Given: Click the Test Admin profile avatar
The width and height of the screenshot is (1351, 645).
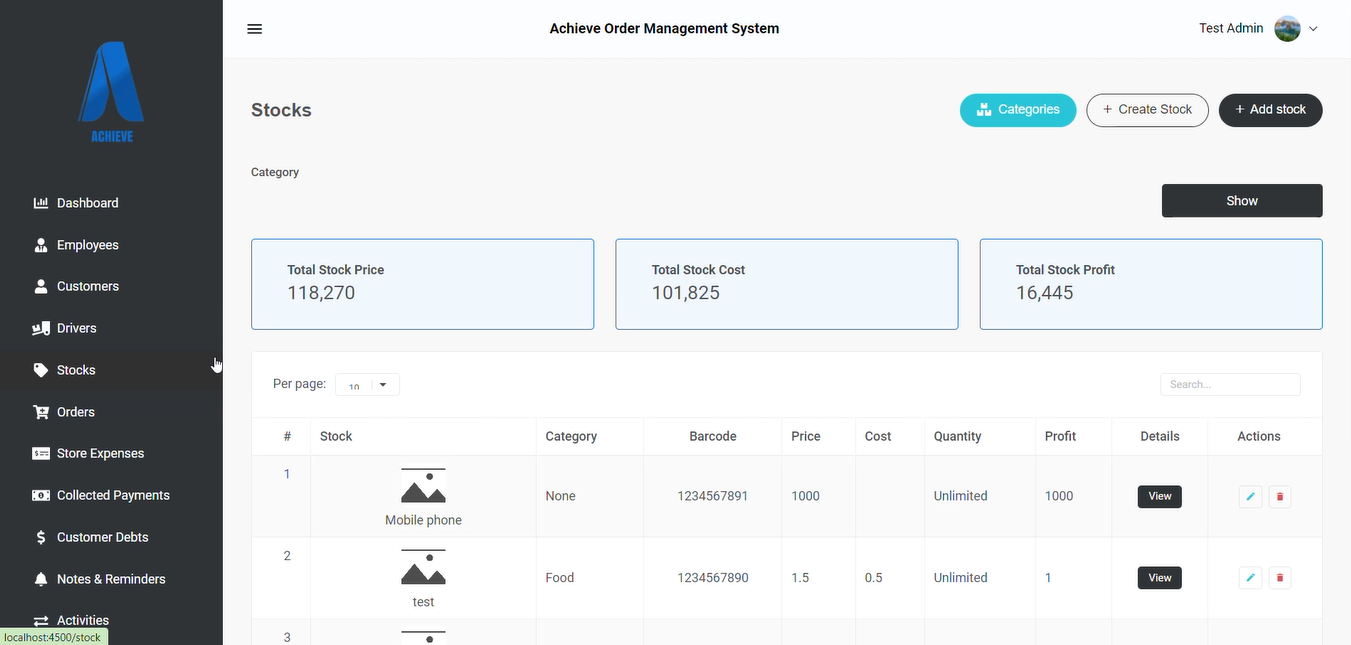Looking at the screenshot, I should pos(1287,28).
